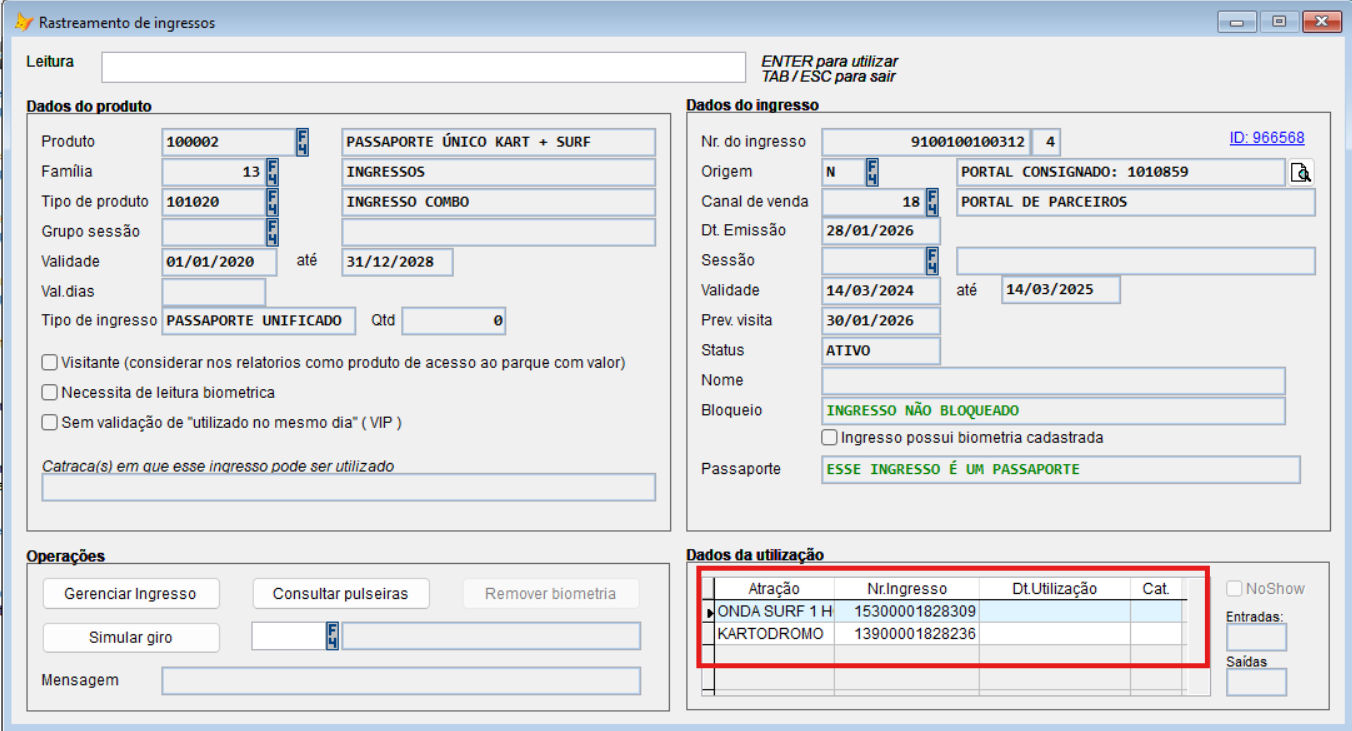Image resolution: width=1352 pixels, height=731 pixels.
Task: Select the KARTODROMO row in utilization grid
Action: pos(771,634)
